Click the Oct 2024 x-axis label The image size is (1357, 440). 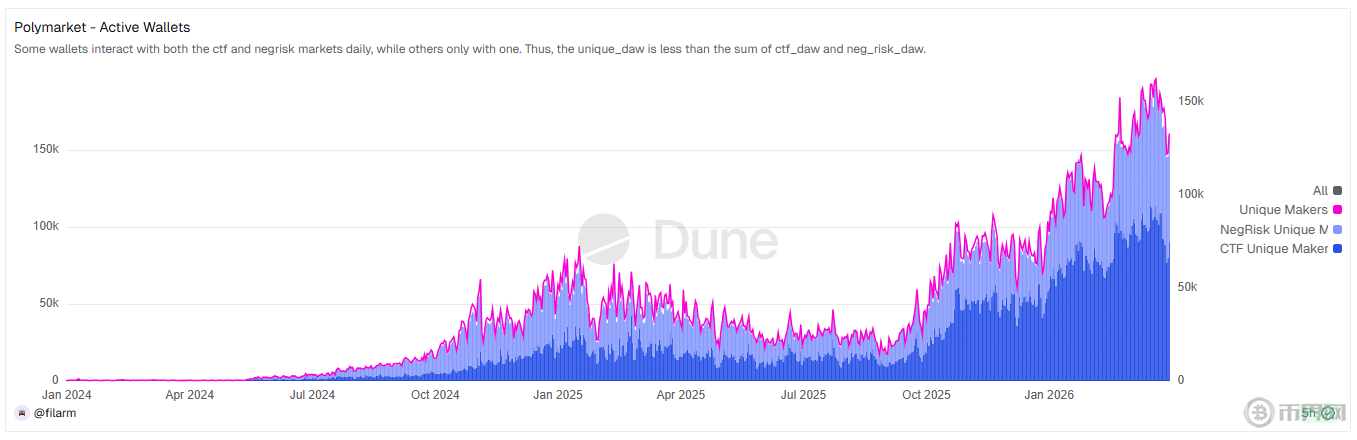pos(435,395)
